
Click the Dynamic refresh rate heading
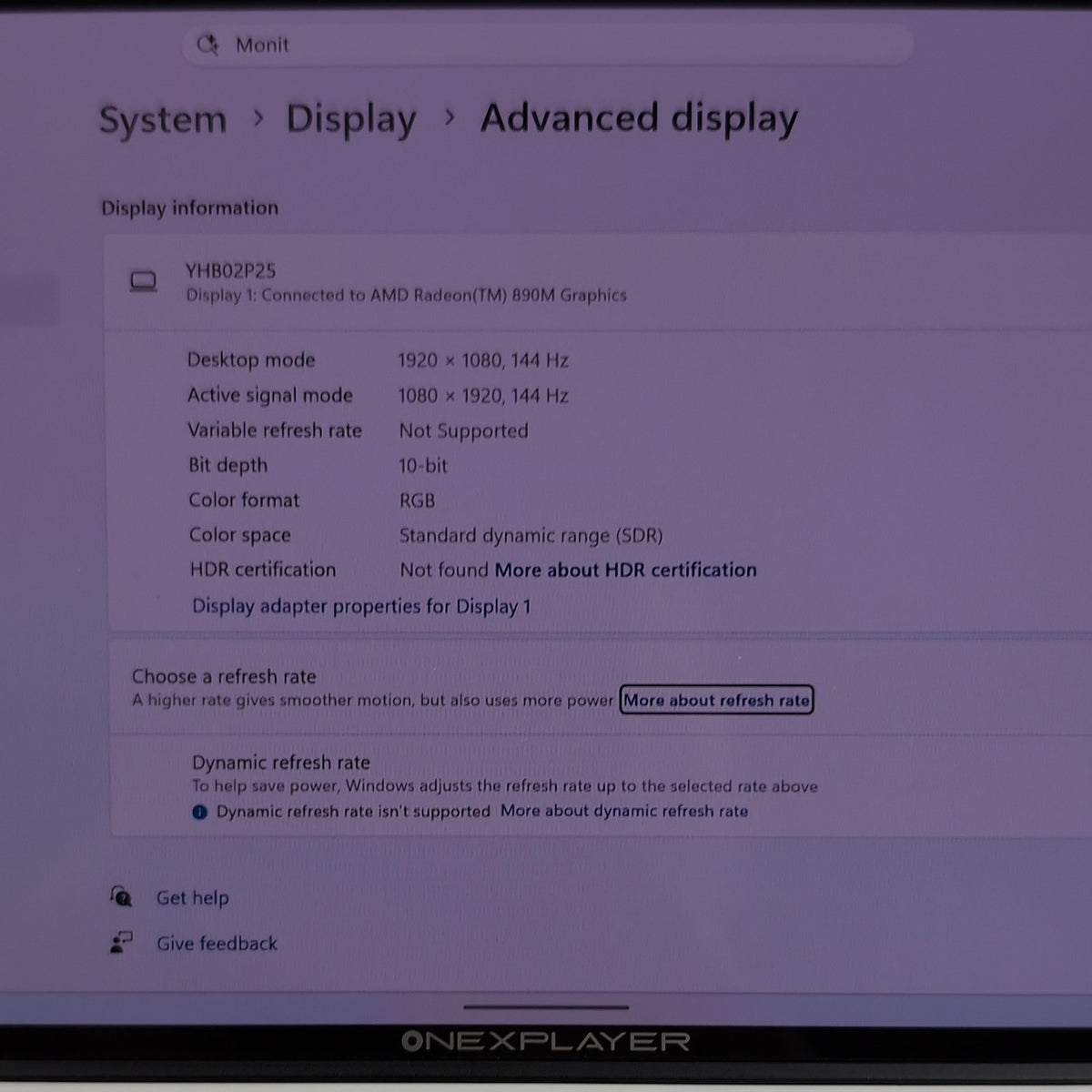click(281, 763)
